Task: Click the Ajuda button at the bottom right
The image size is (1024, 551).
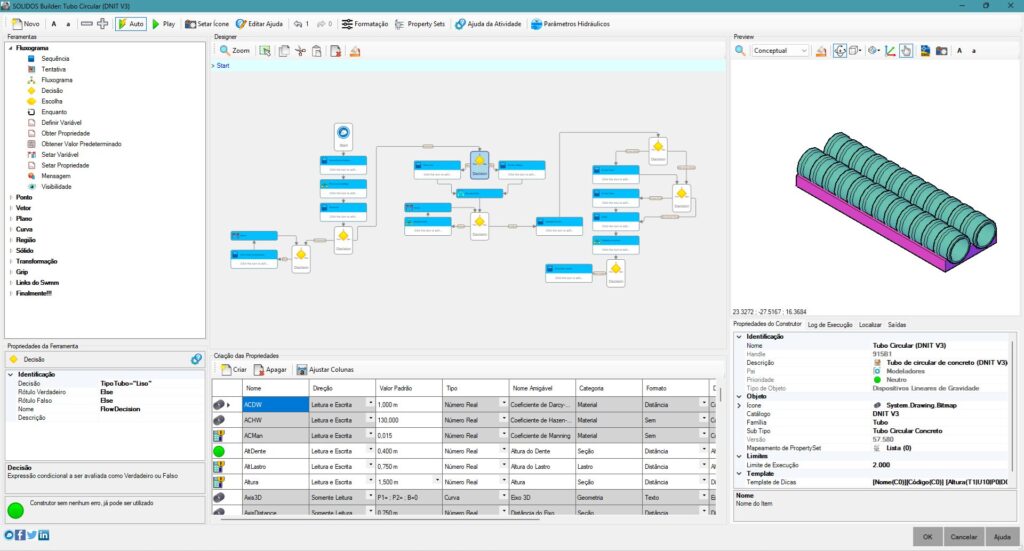Action: click(1002, 537)
